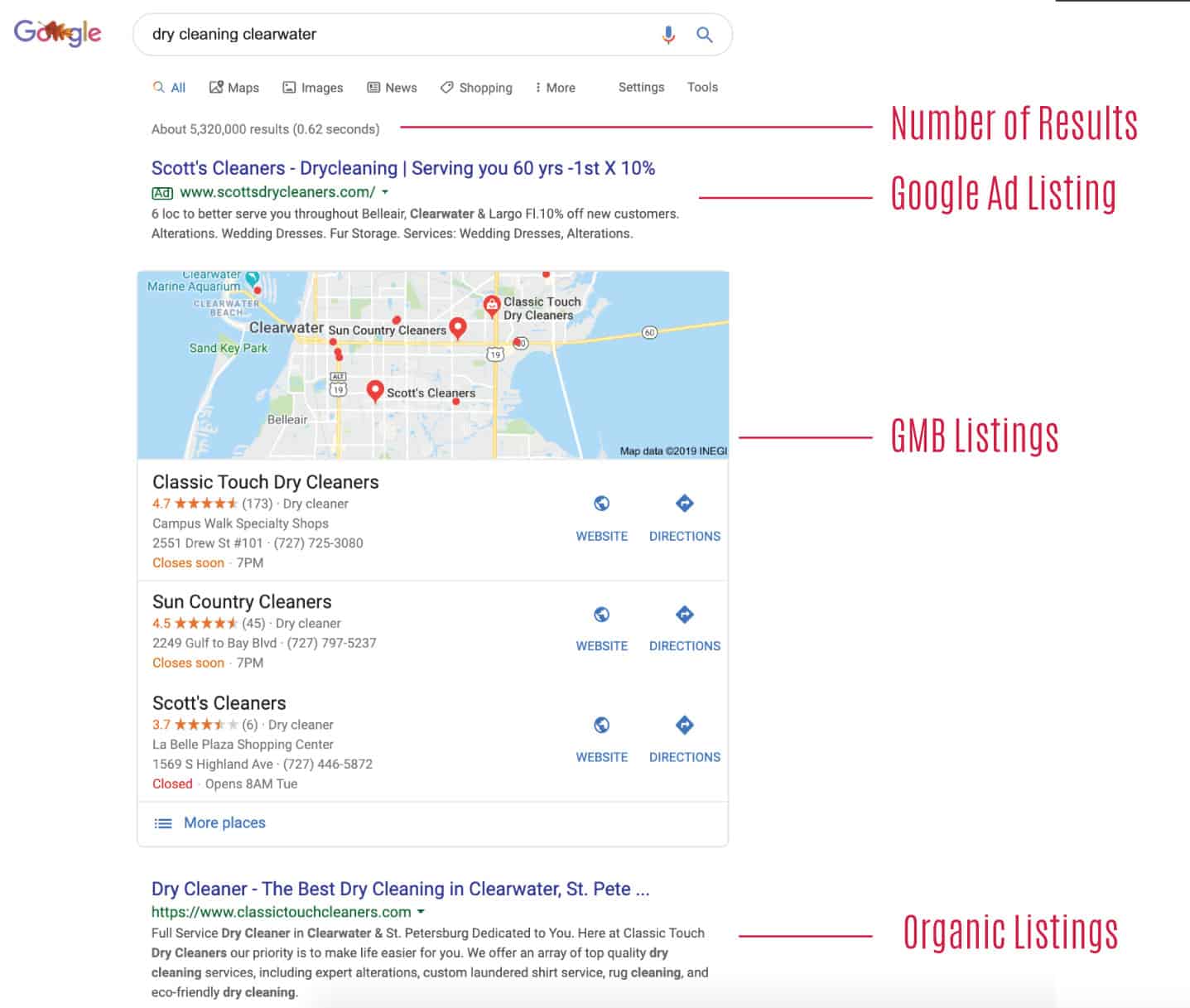Click the directions icon for Classic Touch Dry Cleaners

click(x=684, y=503)
